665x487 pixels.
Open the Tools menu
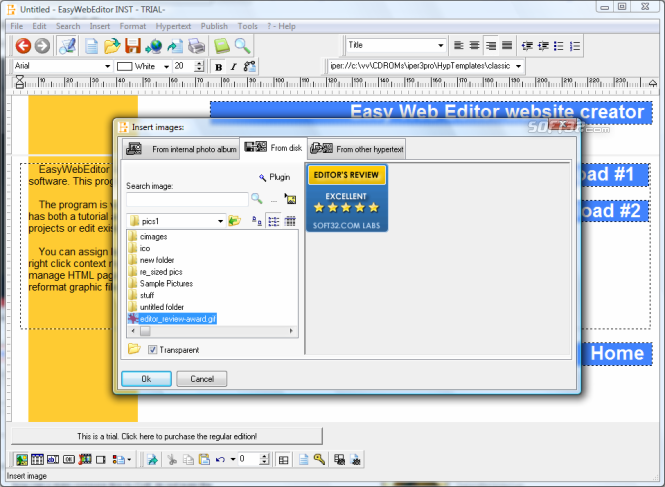point(248,26)
